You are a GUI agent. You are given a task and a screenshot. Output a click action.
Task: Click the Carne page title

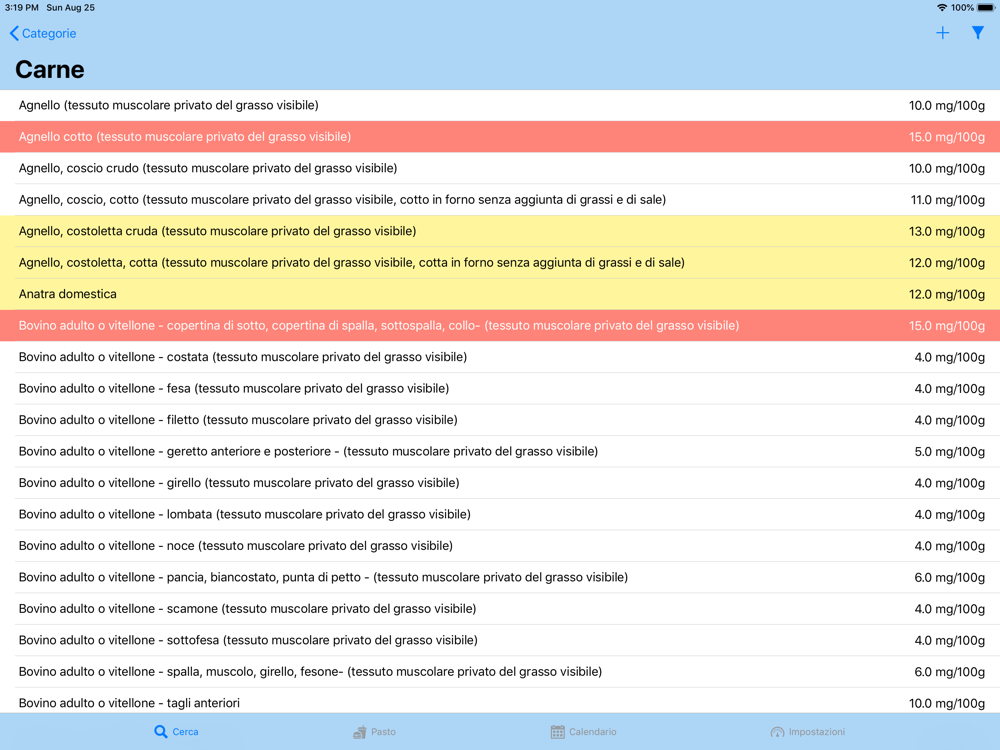[x=50, y=70]
